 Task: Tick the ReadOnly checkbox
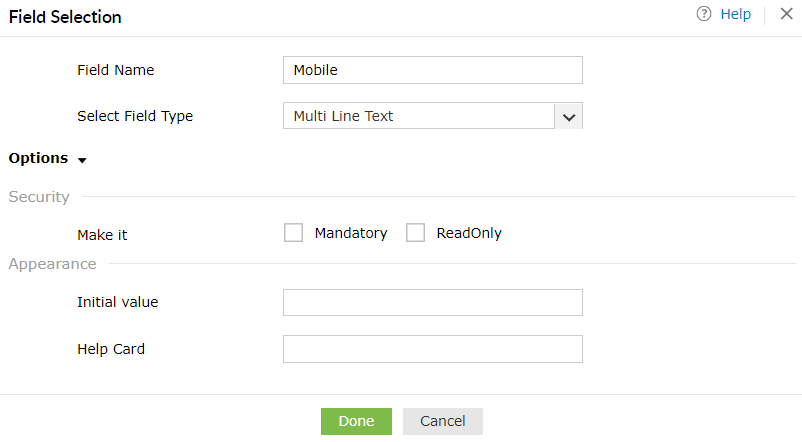[416, 233]
